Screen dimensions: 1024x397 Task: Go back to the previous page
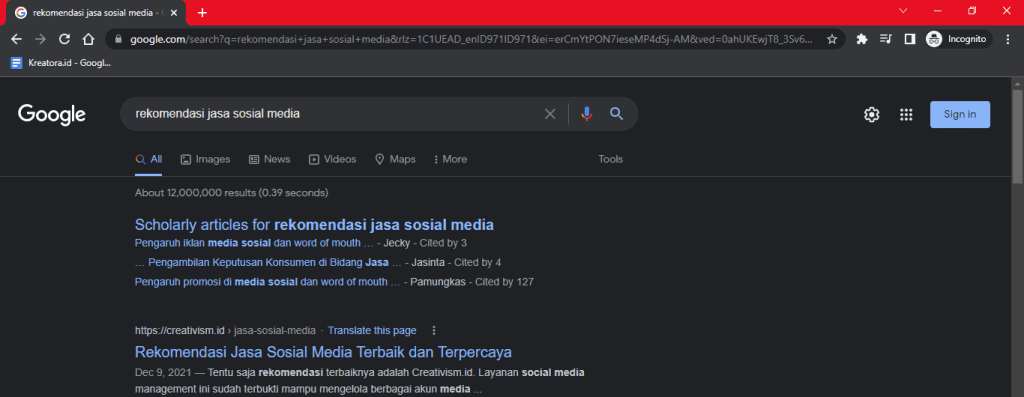click(16, 39)
